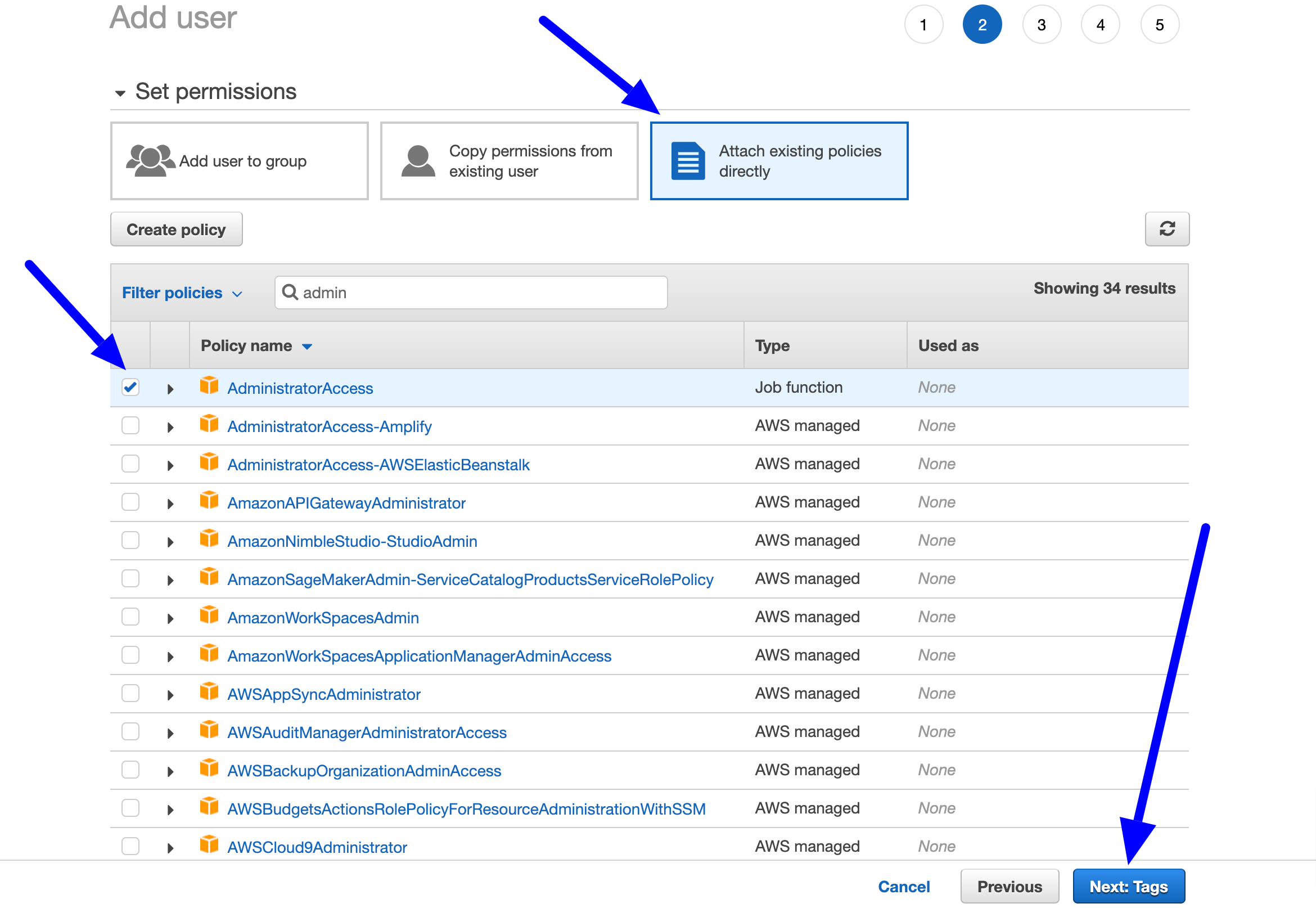Click the orange icon beside AmazonNimbleStudio-StudioAdmin
1316x908 pixels.
click(209, 538)
